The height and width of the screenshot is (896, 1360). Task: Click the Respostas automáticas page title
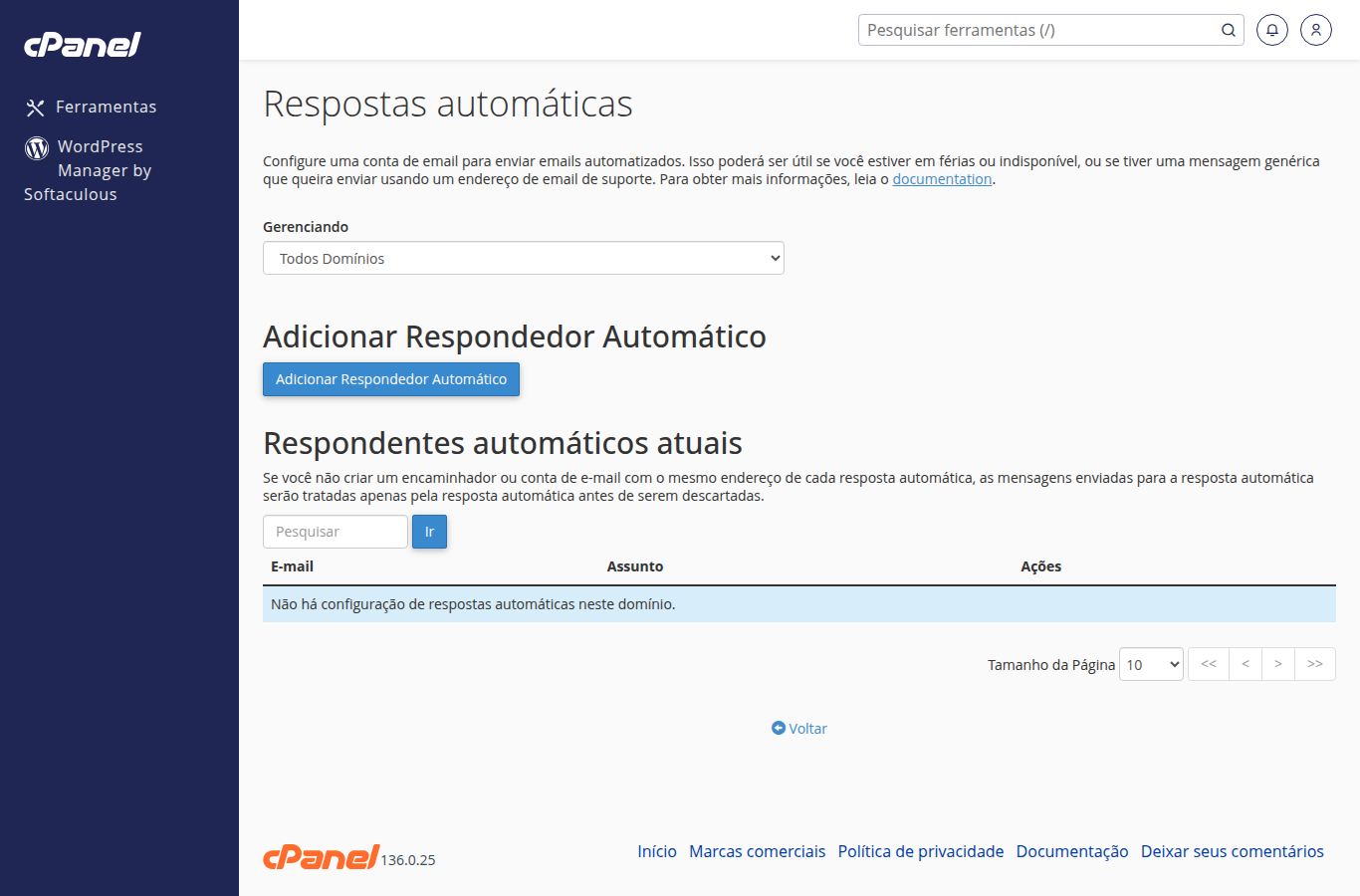448,104
